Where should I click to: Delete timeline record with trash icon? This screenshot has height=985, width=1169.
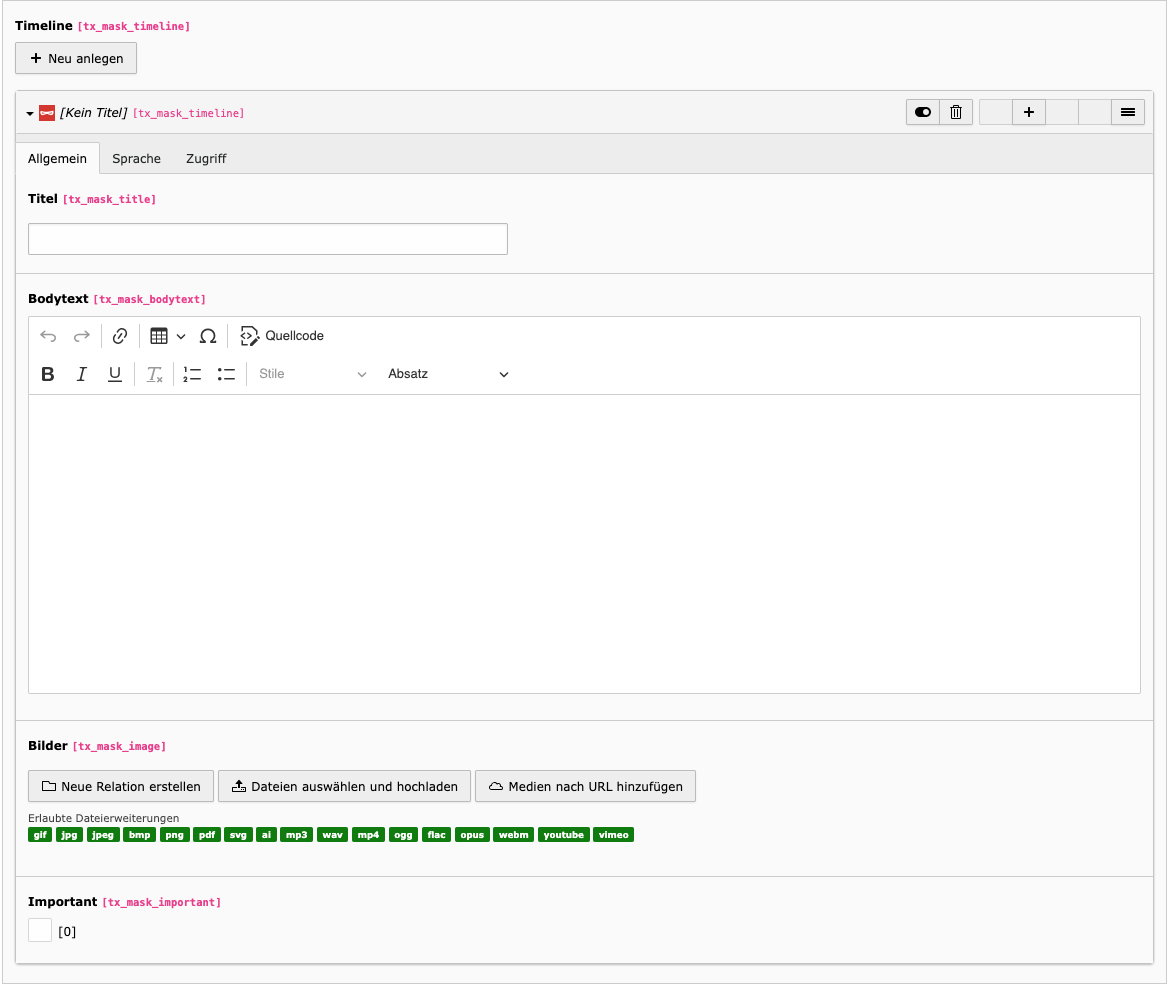pos(956,112)
